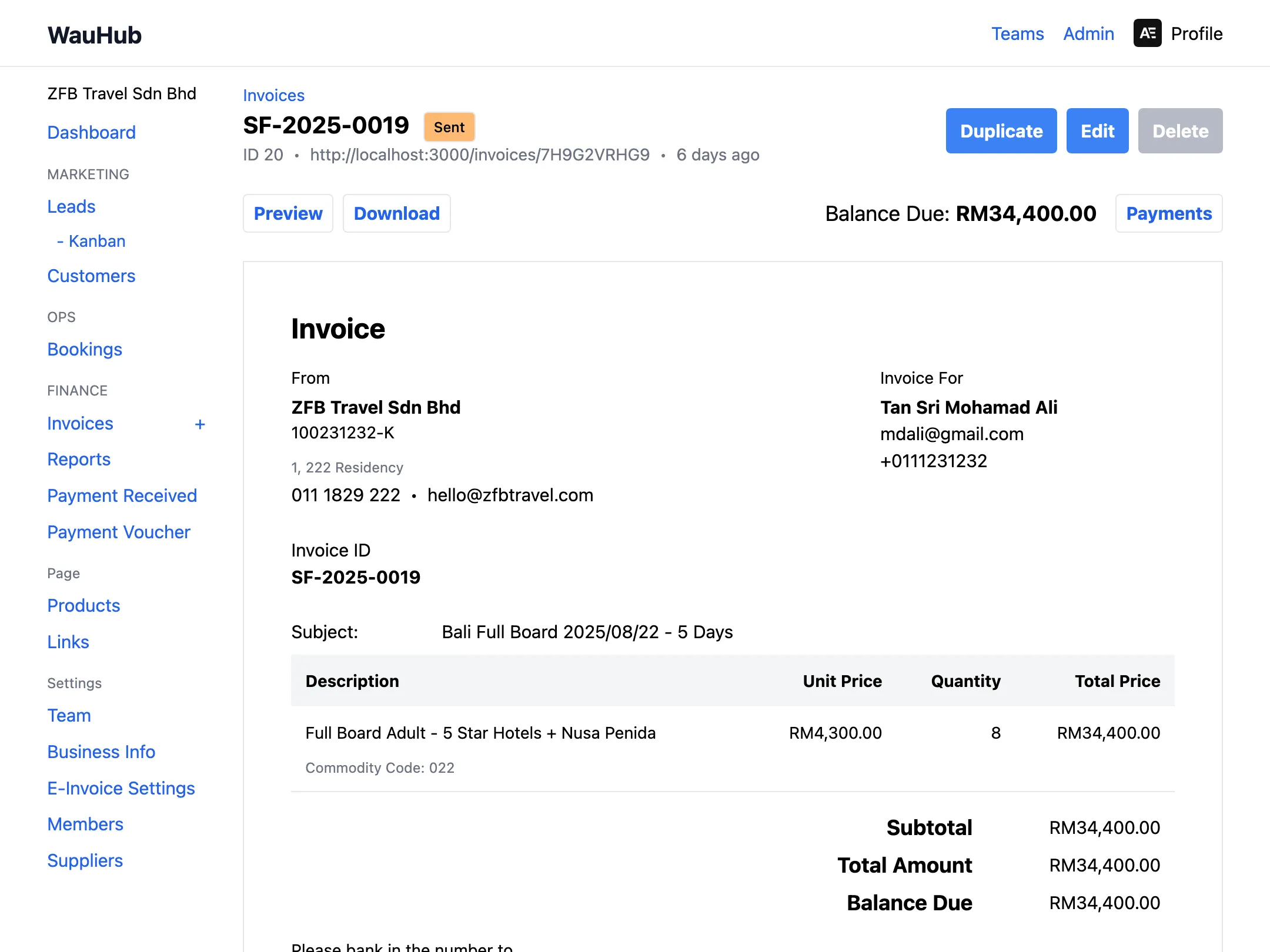Image resolution: width=1270 pixels, height=952 pixels.
Task: Click the Invoices breadcrumb link
Action: coord(273,95)
